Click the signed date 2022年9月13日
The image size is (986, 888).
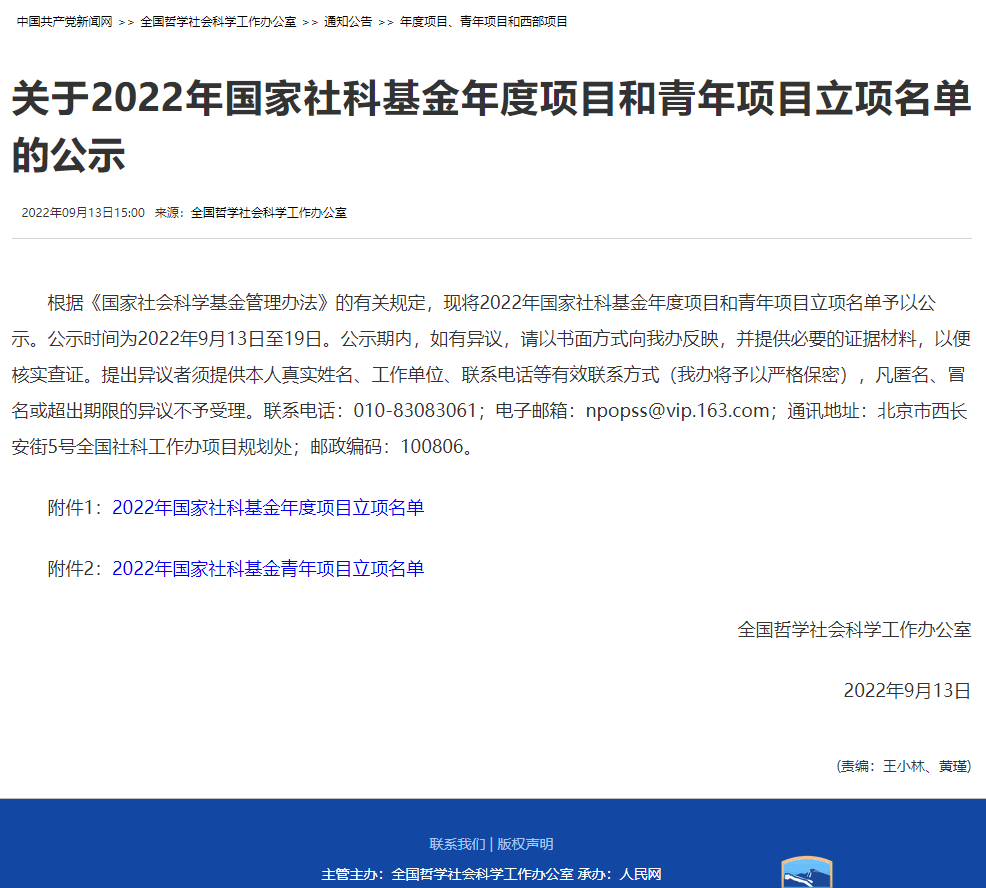click(x=907, y=691)
